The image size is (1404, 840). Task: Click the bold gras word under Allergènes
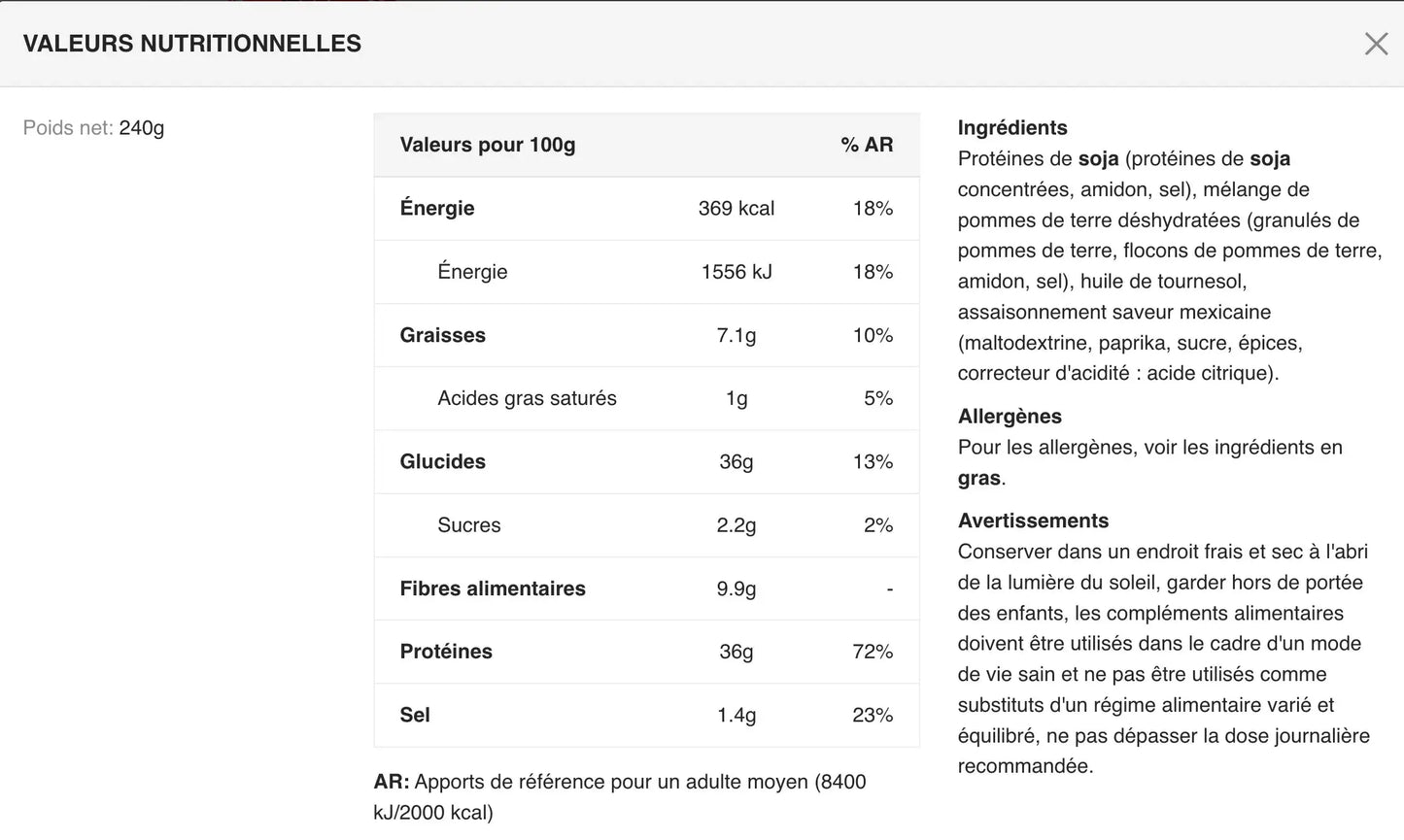point(979,479)
